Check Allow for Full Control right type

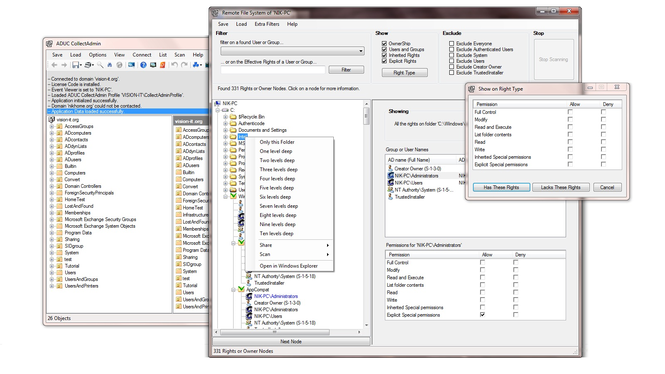tap(570, 112)
